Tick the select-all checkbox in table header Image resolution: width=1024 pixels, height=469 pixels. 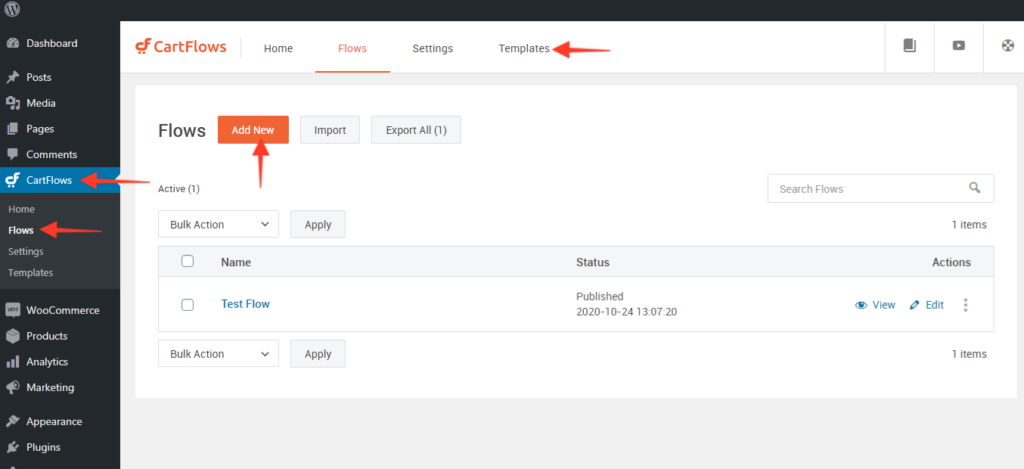click(x=187, y=262)
